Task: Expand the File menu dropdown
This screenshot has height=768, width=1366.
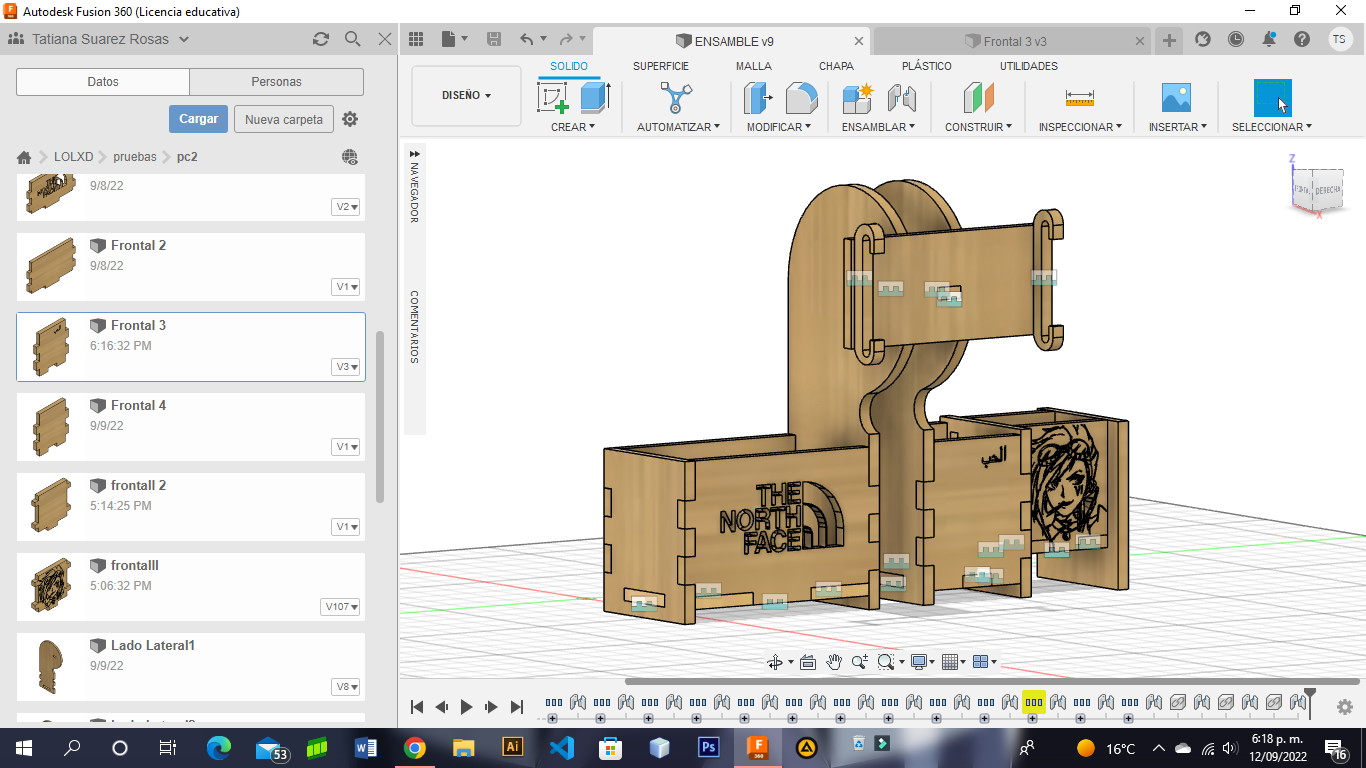Action: pyautogui.click(x=453, y=40)
